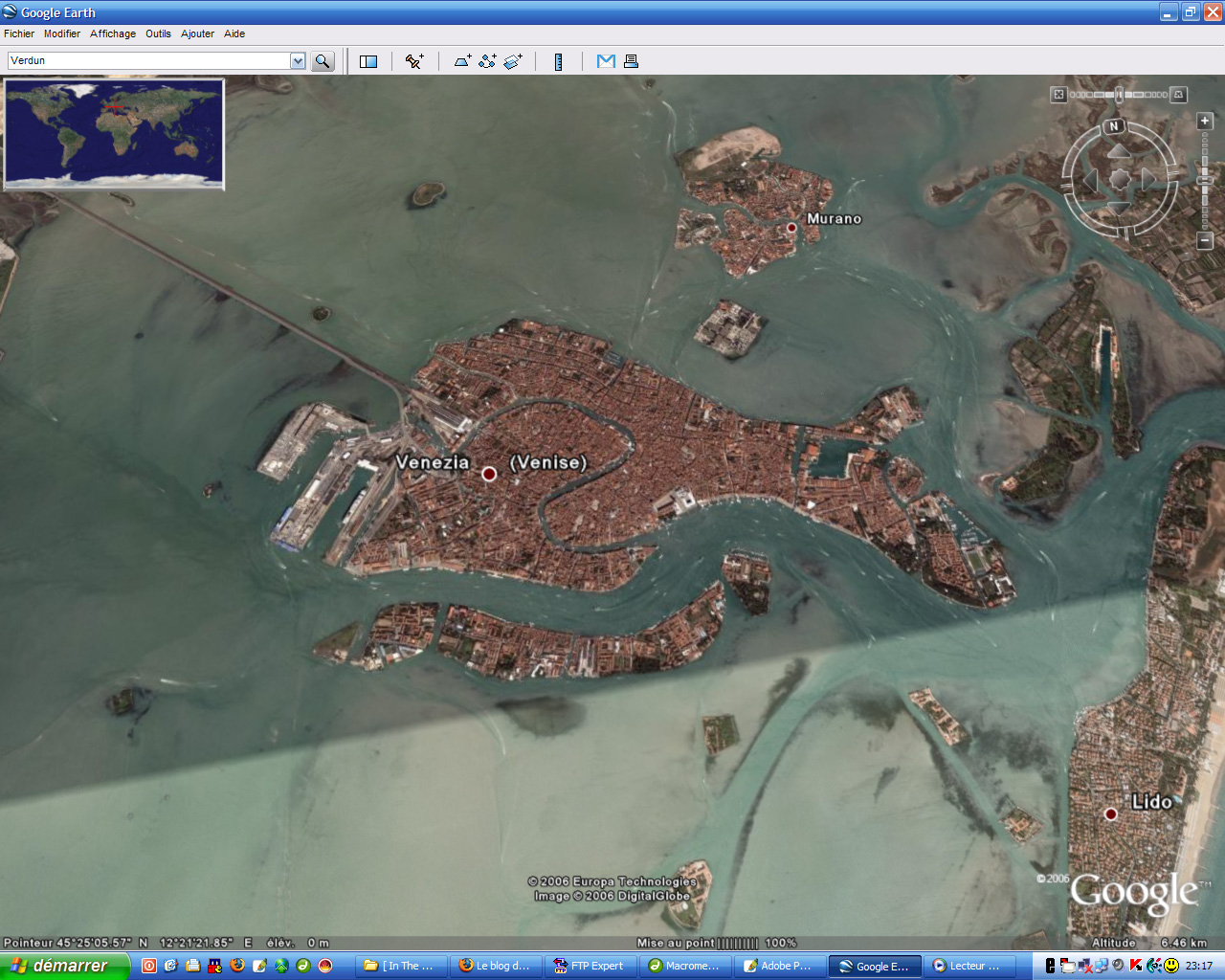1225x980 pixels.
Task: Zoom in with the plus button
Action: point(1205,121)
